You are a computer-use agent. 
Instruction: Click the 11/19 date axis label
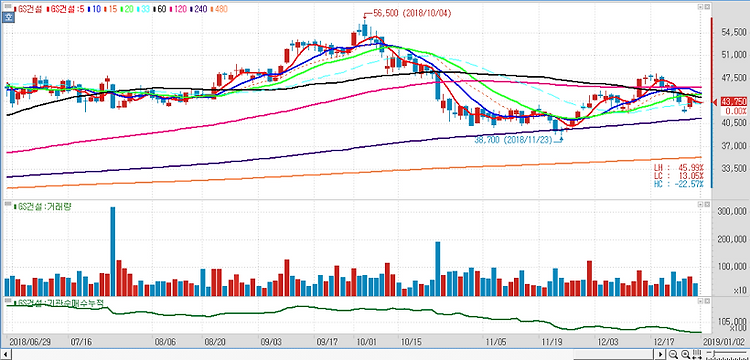[x=551, y=342]
